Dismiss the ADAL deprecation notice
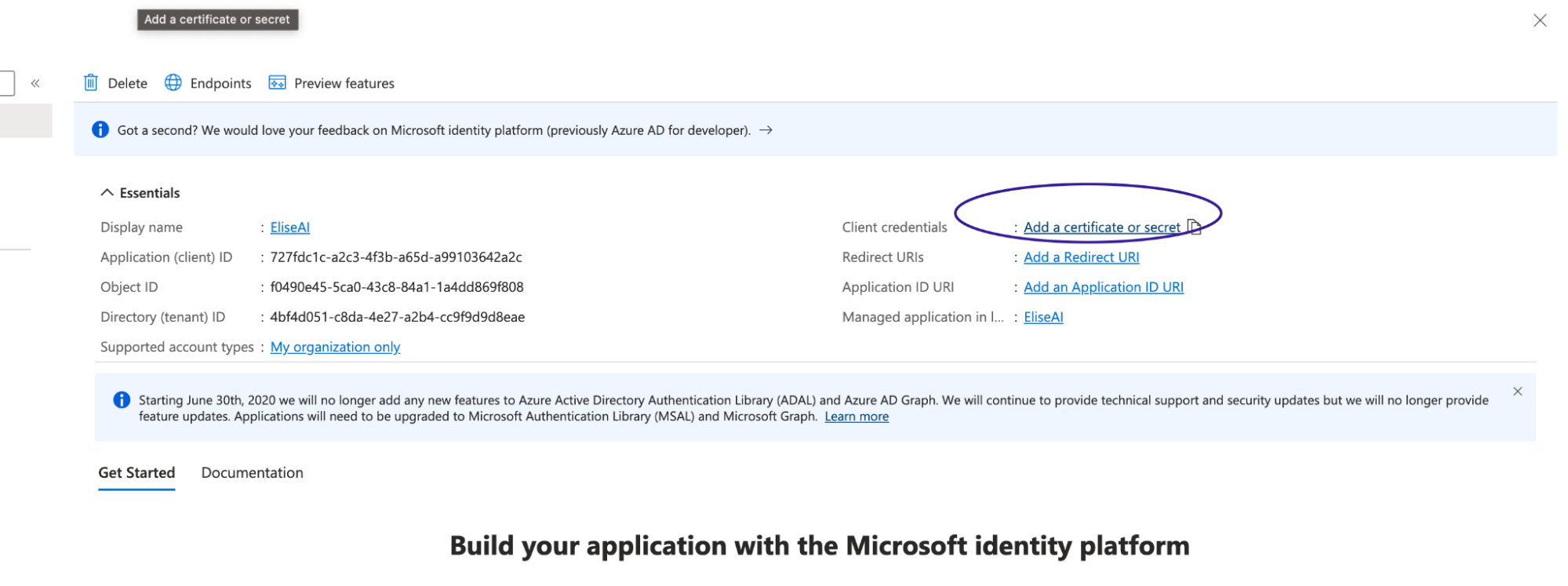1568x586 pixels. pyautogui.click(x=1518, y=391)
